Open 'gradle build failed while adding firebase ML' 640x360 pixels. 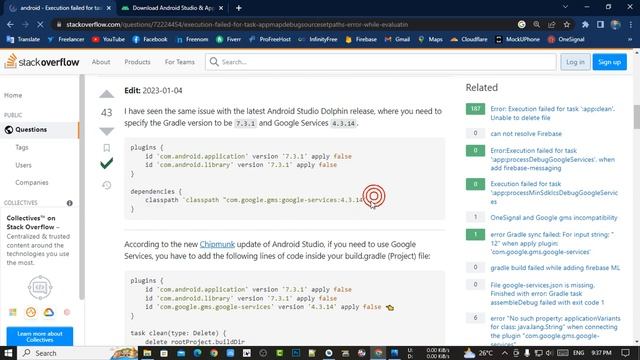555,268
